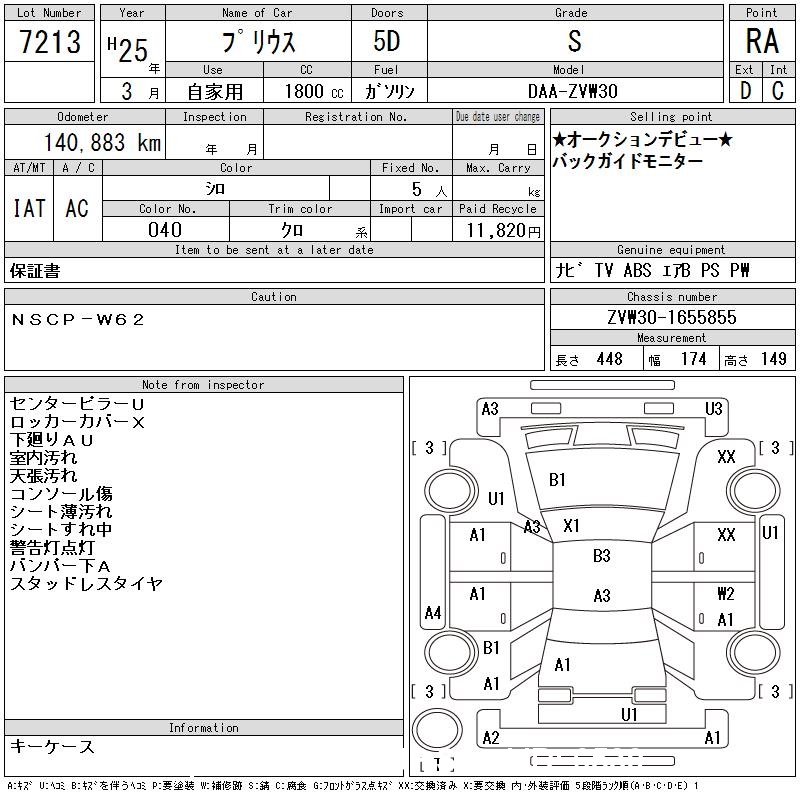Select the trim color "クロ"
This screenshot has width=800, height=800.
click(292, 230)
